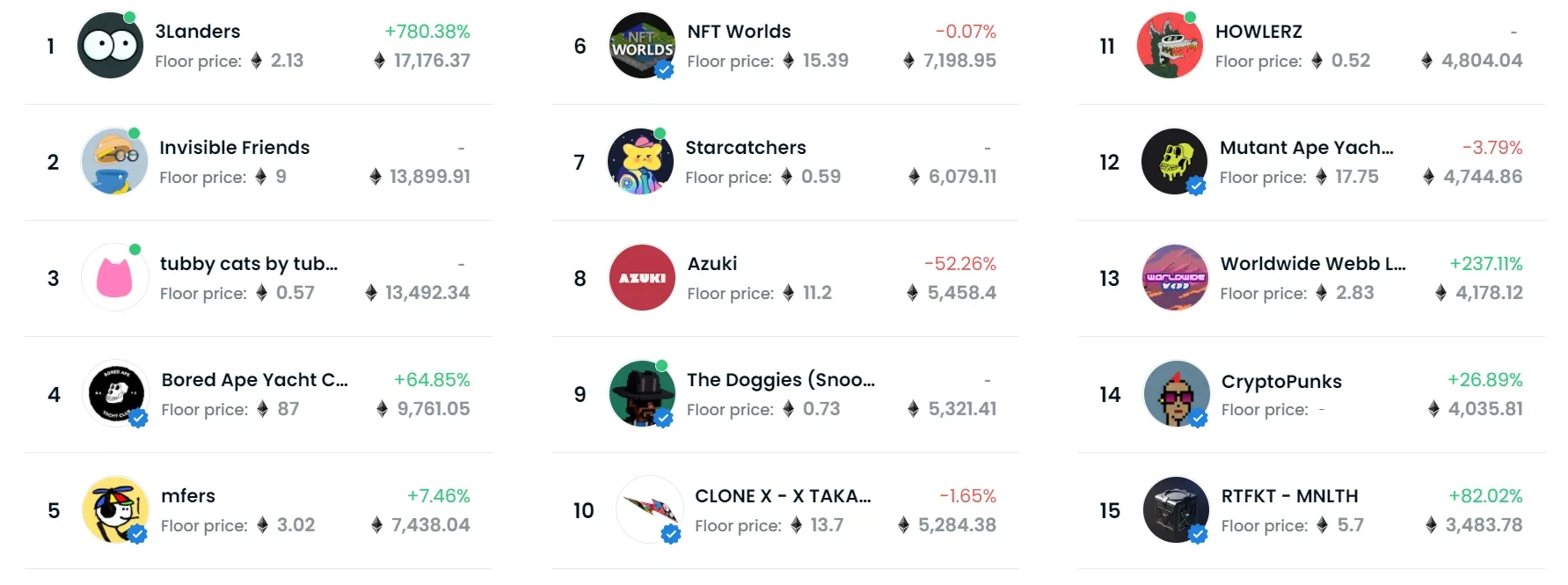Select the pink tubby cats avatar
This screenshot has height=585, width=1568.
point(114,277)
